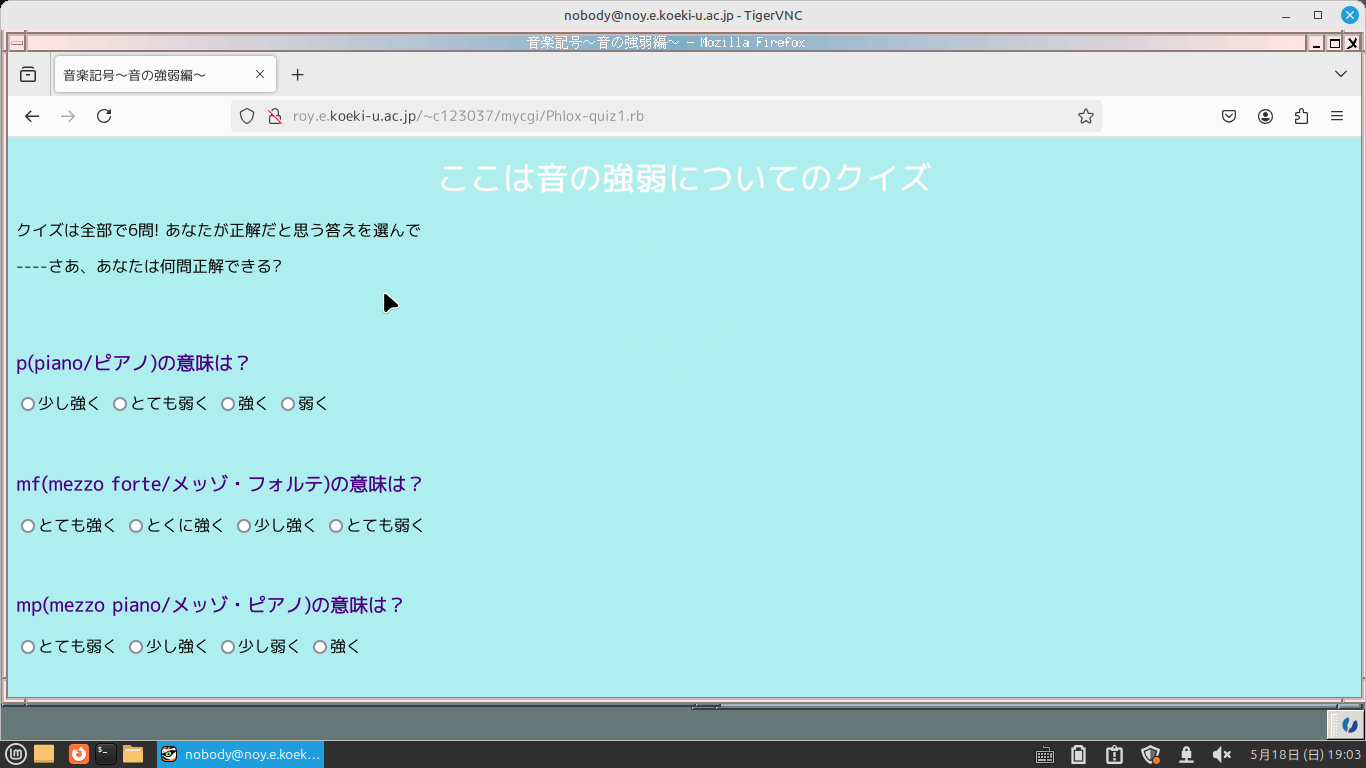This screenshot has height=768, width=1366.
Task: Click the Firefox reload page button
Action: point(104,116)
